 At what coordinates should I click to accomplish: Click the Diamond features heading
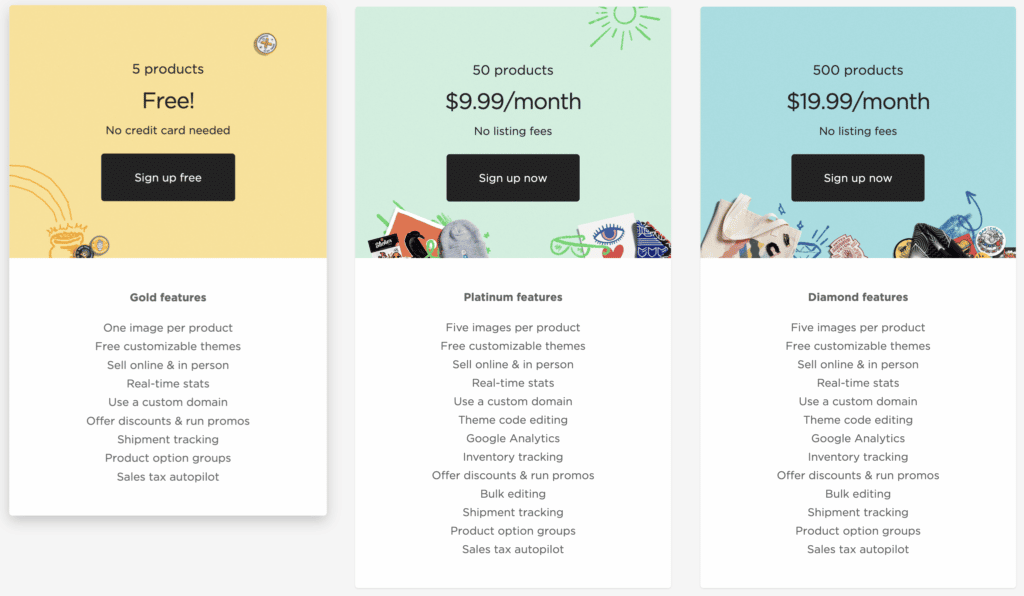tap(858, 297)
